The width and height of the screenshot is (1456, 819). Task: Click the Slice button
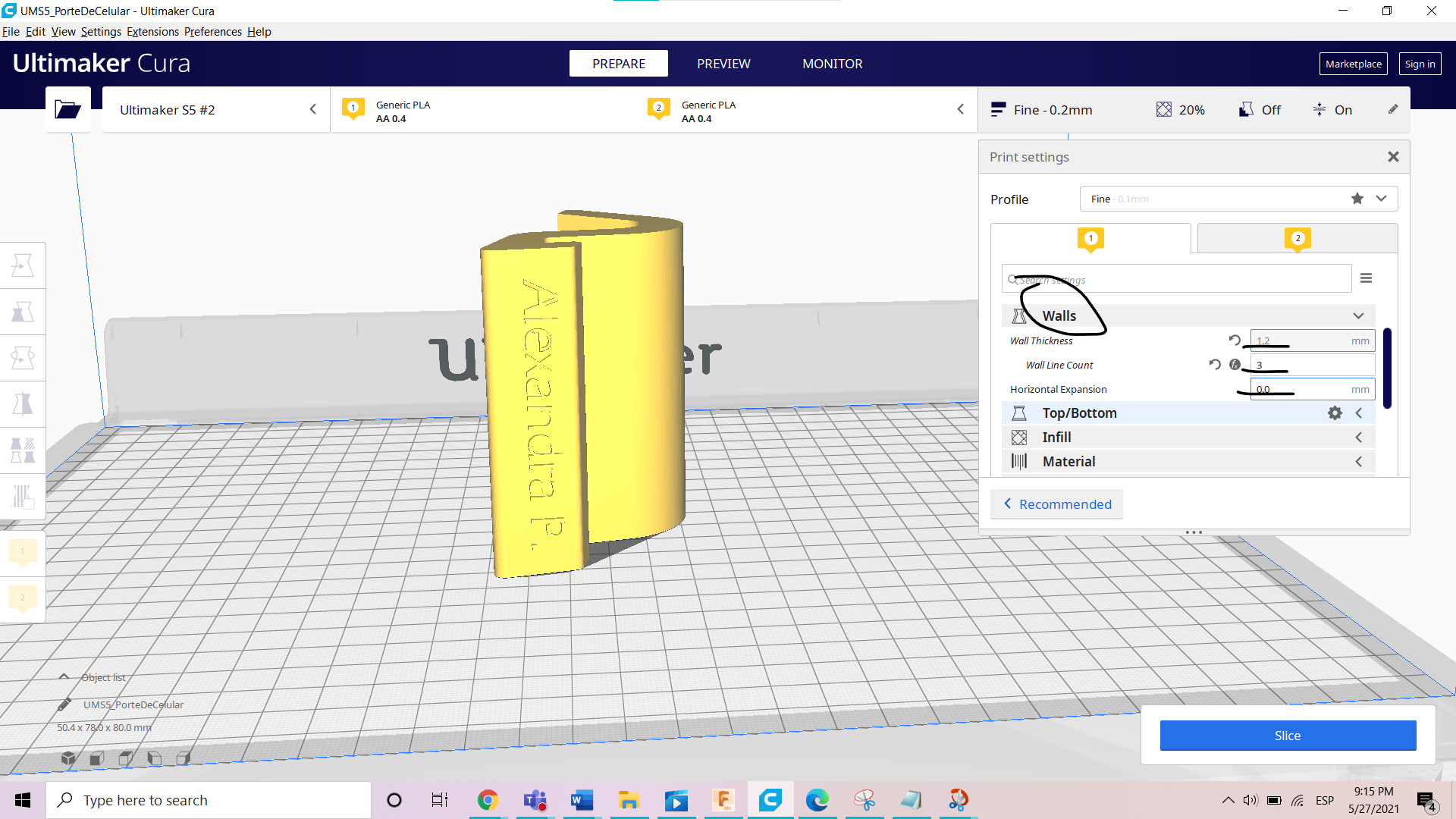click(x=1288, y=736)
